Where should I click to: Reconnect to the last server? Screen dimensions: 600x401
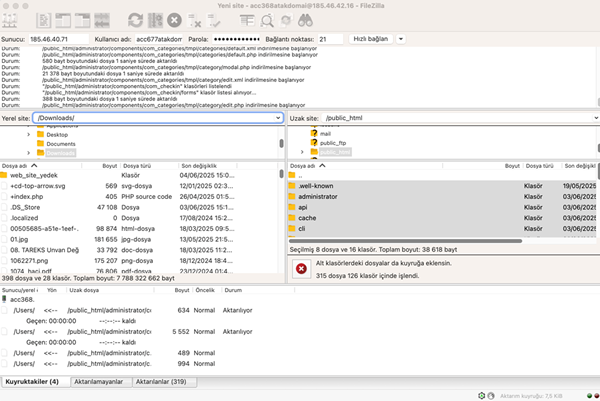(x=214, y=20)
